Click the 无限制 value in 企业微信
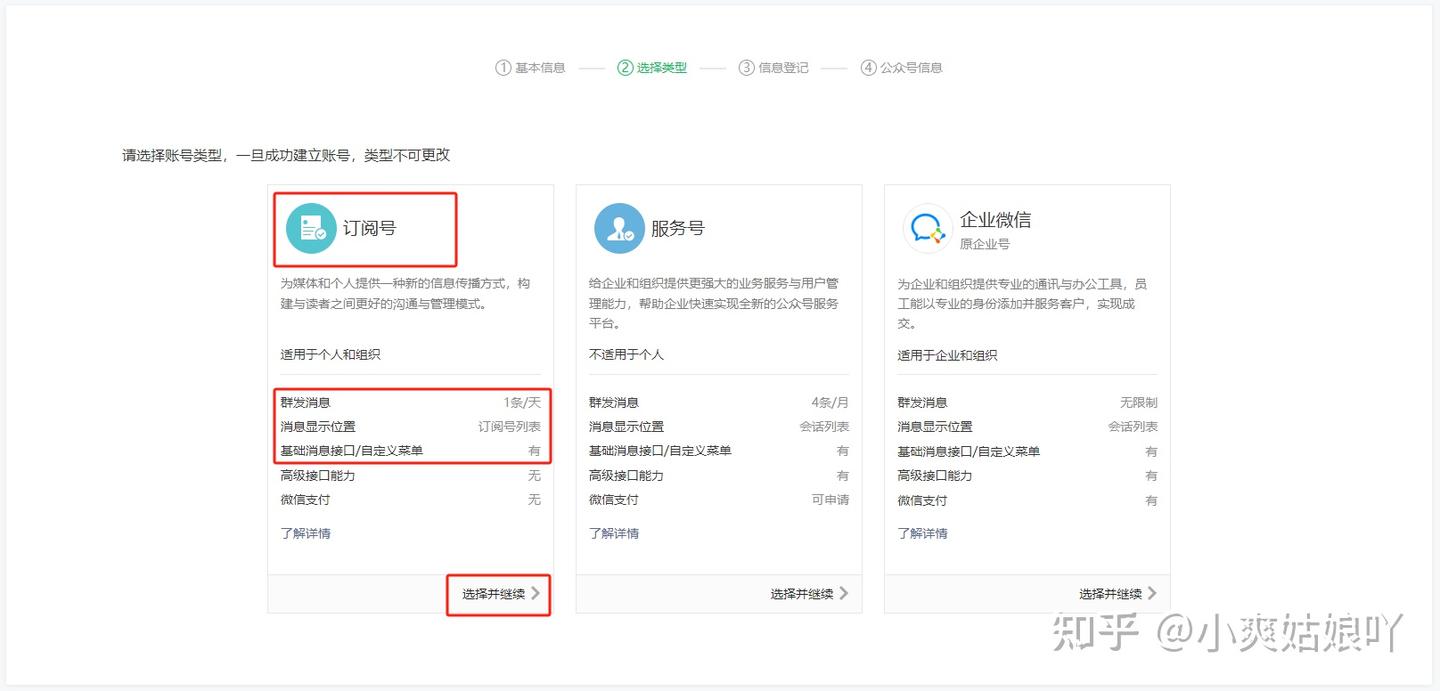The image size is (1440, 691). pos(1139,402)
